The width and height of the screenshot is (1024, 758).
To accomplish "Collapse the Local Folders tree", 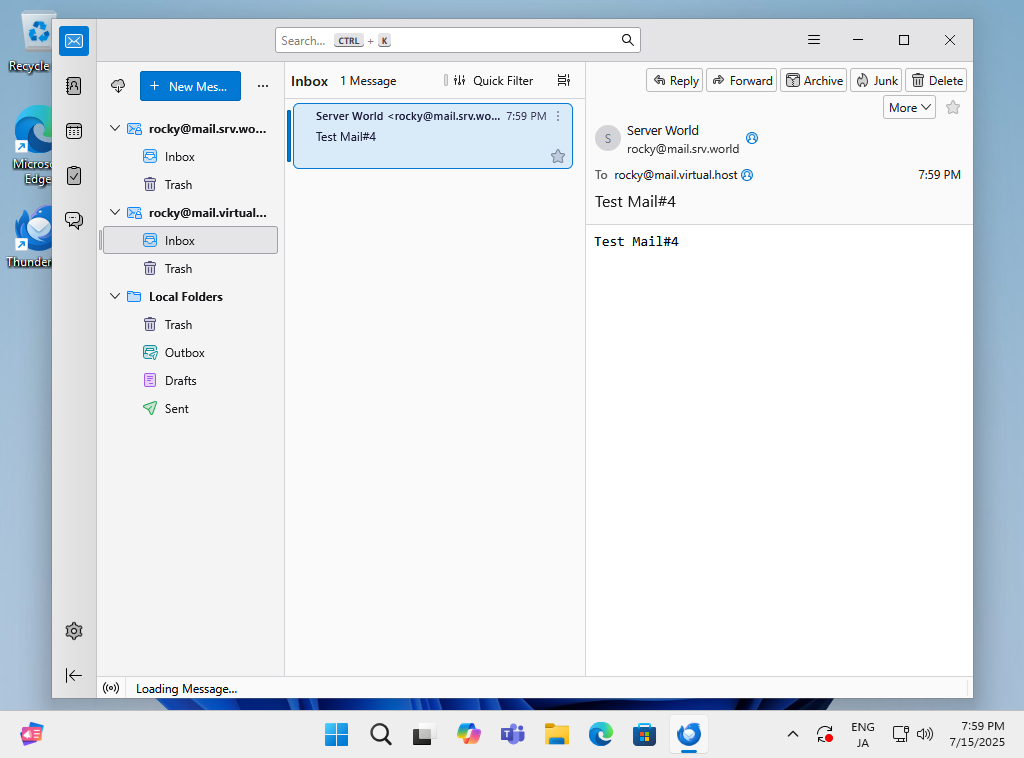I will click(114, 296).
